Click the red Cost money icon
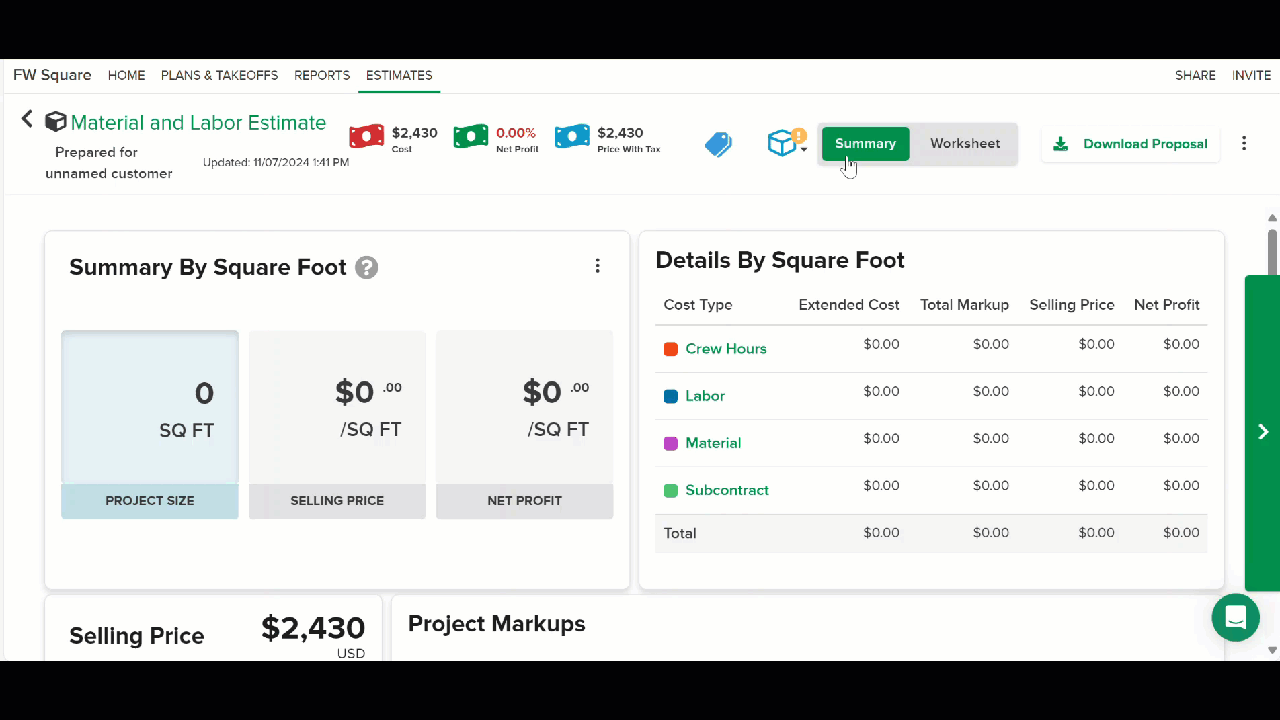This screenshot has height=720, width=1280. click(x=367, y=136)
